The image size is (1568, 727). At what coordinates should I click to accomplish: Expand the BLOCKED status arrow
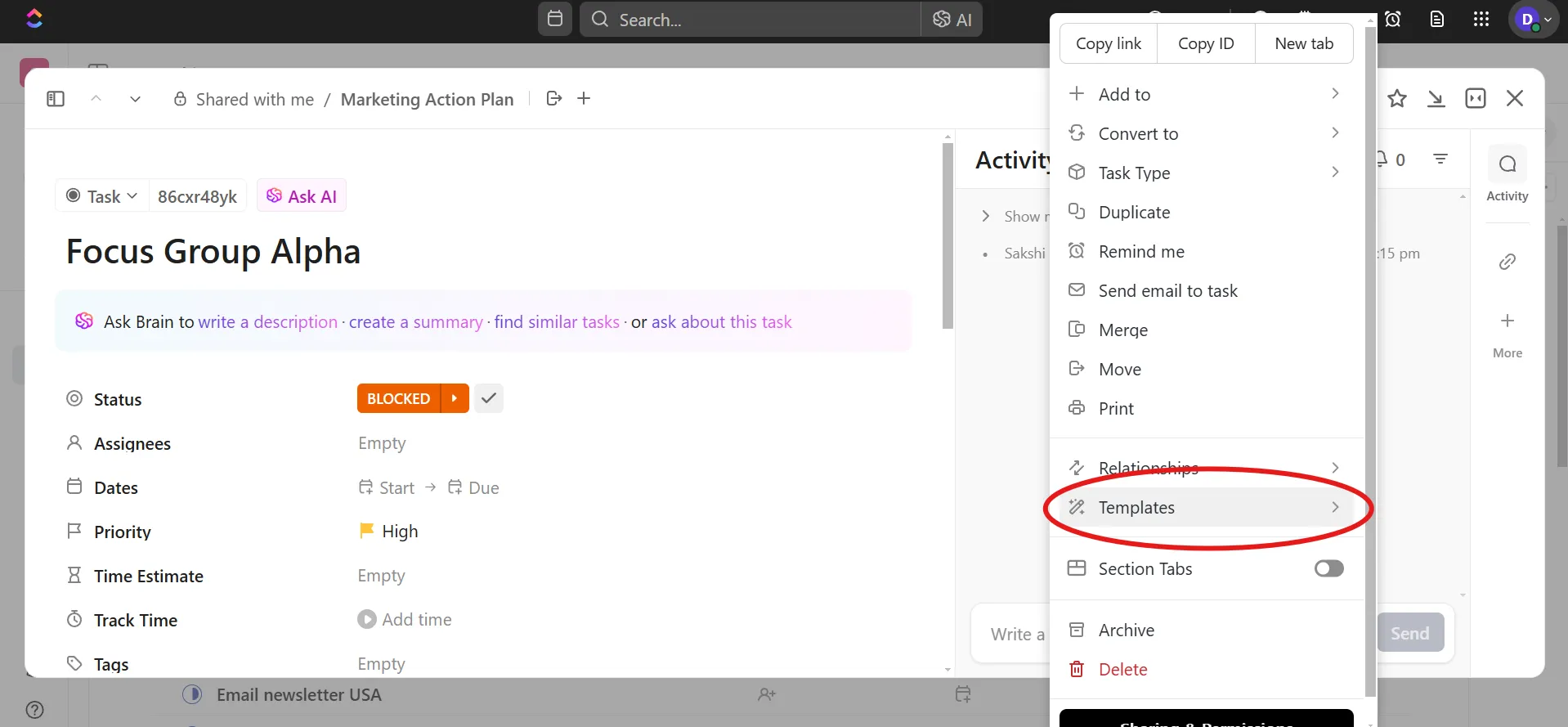coord(455,398)
